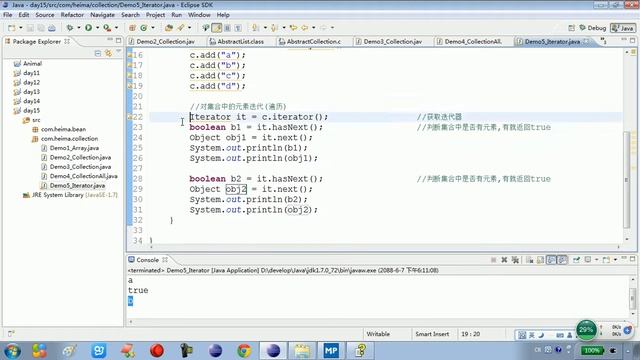
Task: Click the MP taskbar application icon
Action: [331, 351]
